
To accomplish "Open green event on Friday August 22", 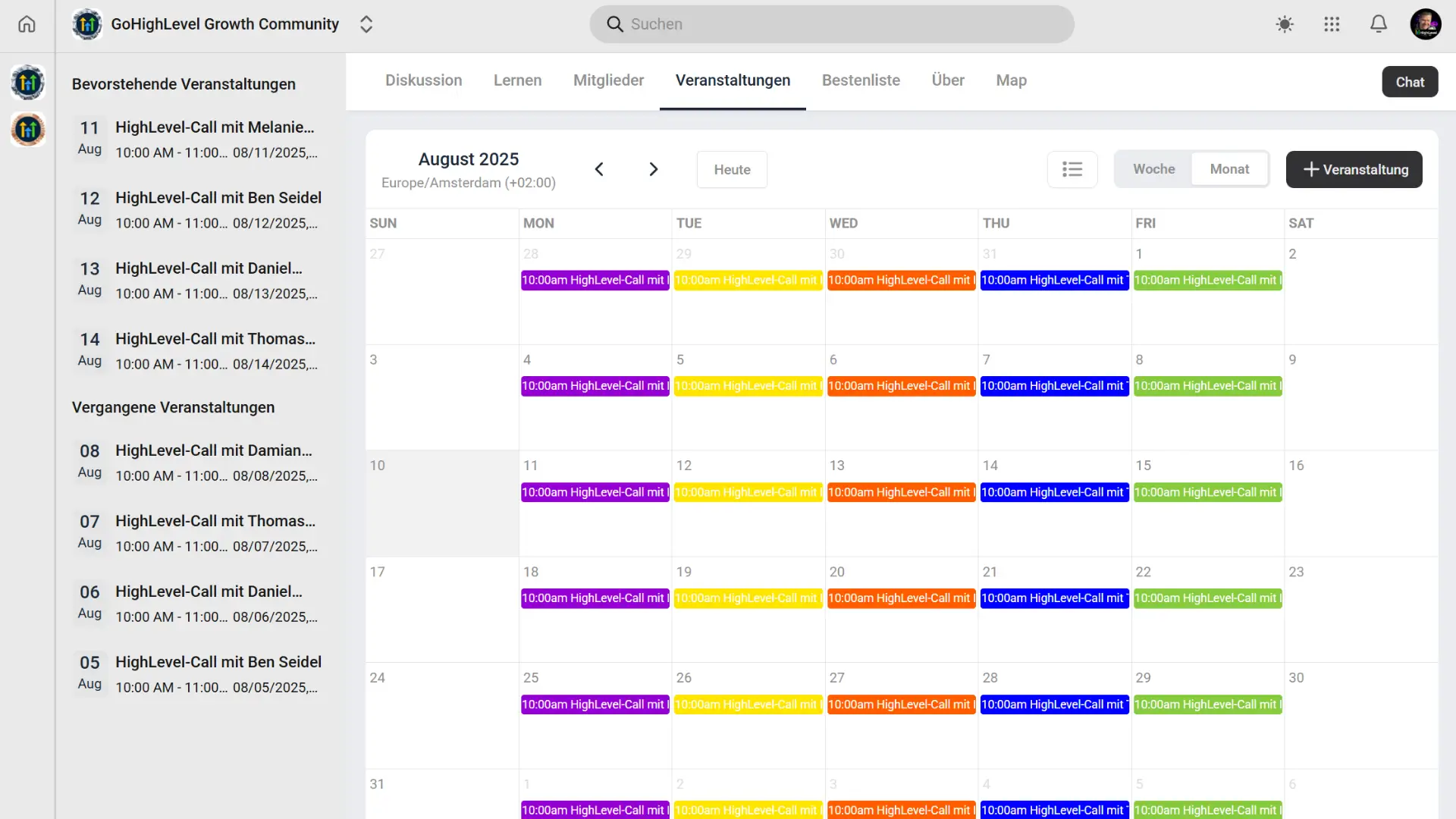I will (1207, 598).
